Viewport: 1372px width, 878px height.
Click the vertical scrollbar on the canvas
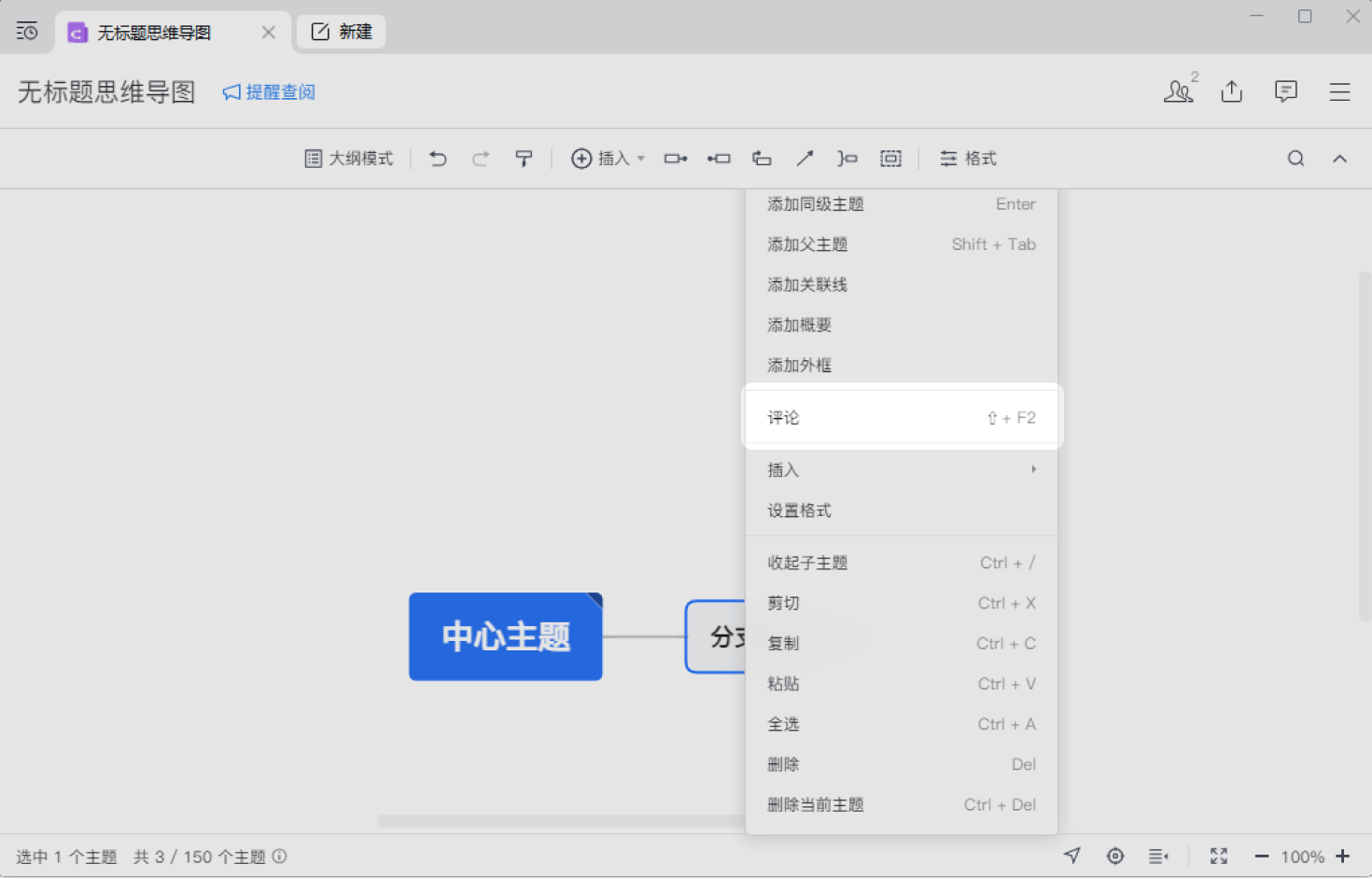pos(1365,448)
